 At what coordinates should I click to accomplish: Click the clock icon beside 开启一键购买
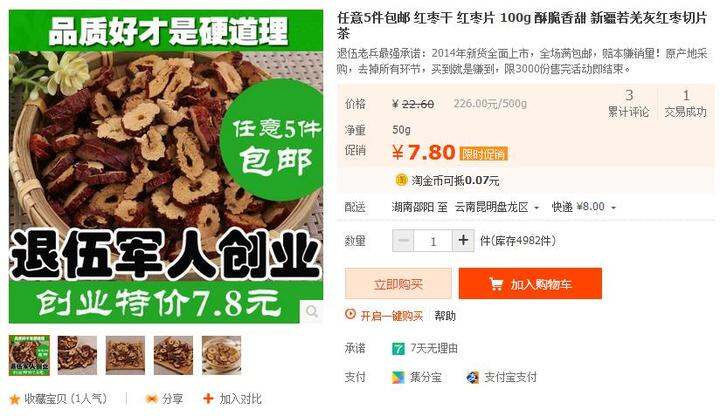pos(350,315)
